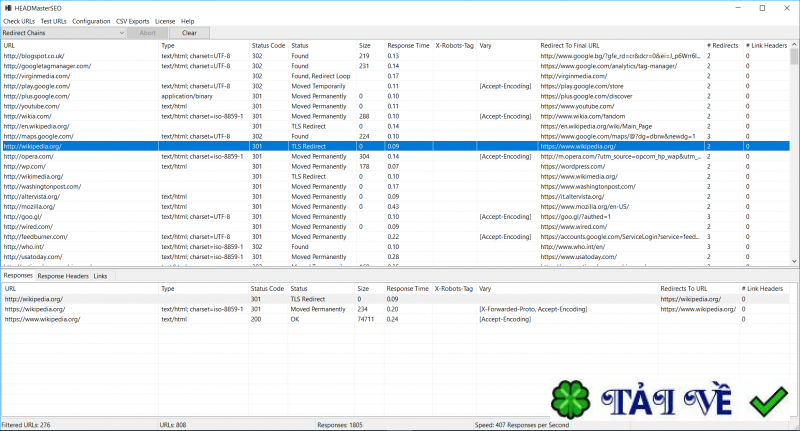
Task: Select the http://blogspot.co.uk/ row
Action: tap(395, 56)
